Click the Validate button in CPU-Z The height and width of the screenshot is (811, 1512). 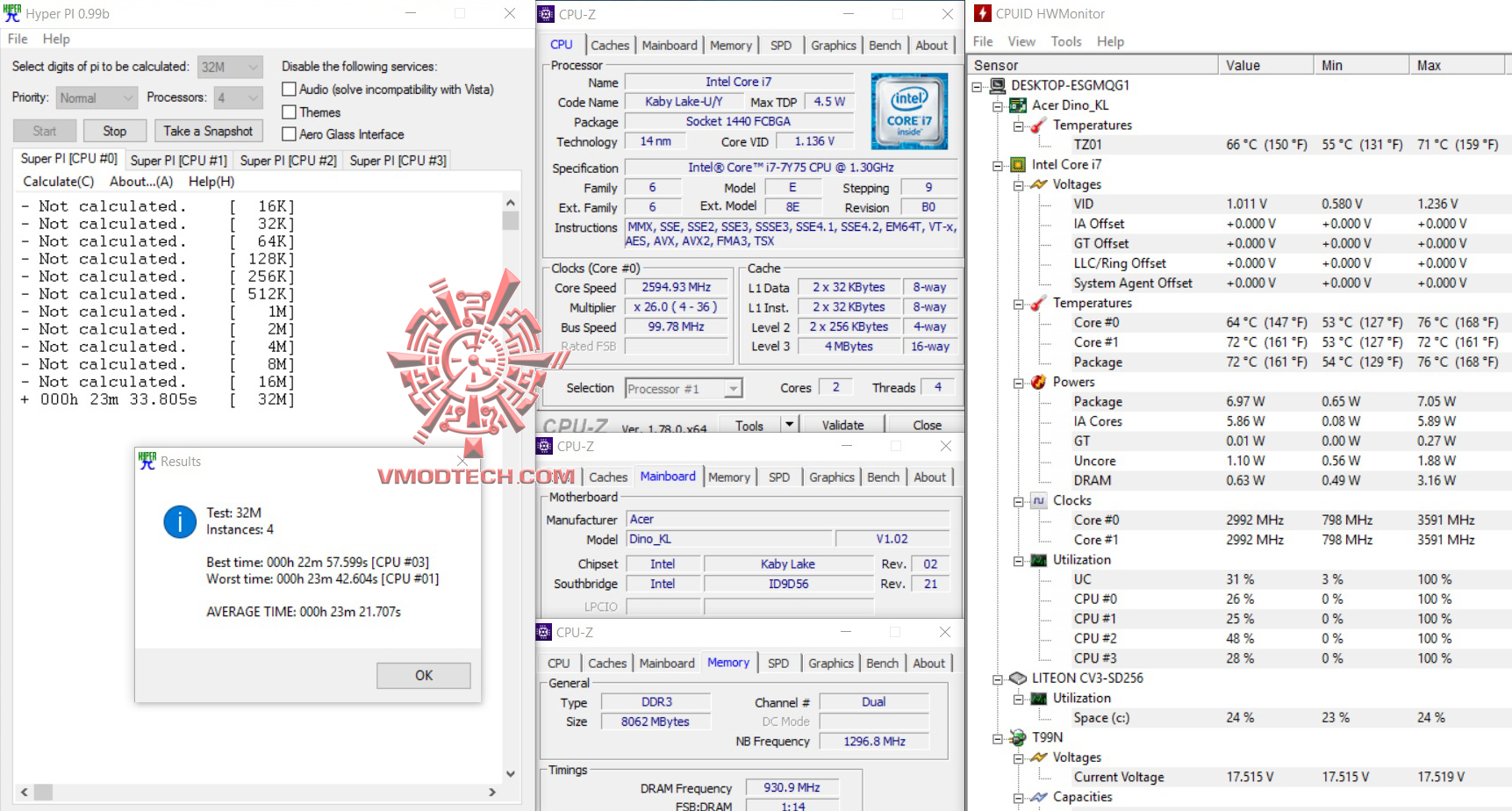[842, 425]
